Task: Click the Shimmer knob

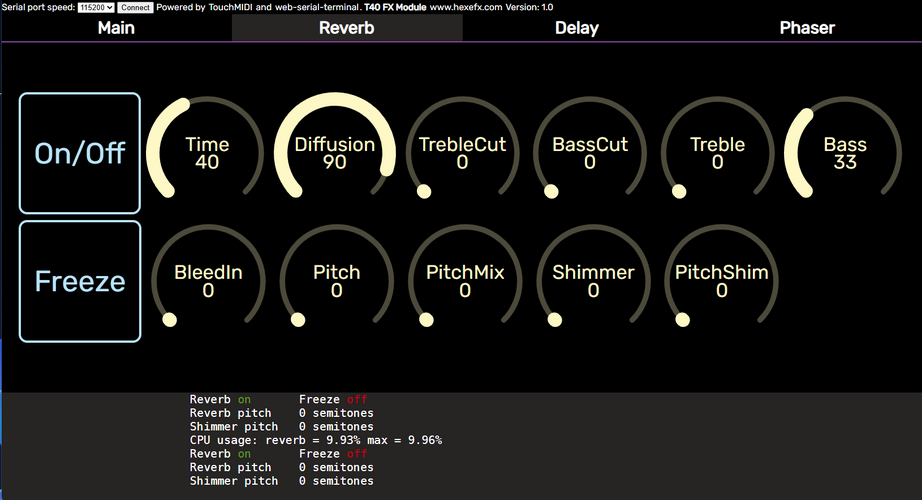Action: click(x=593, y=281)
